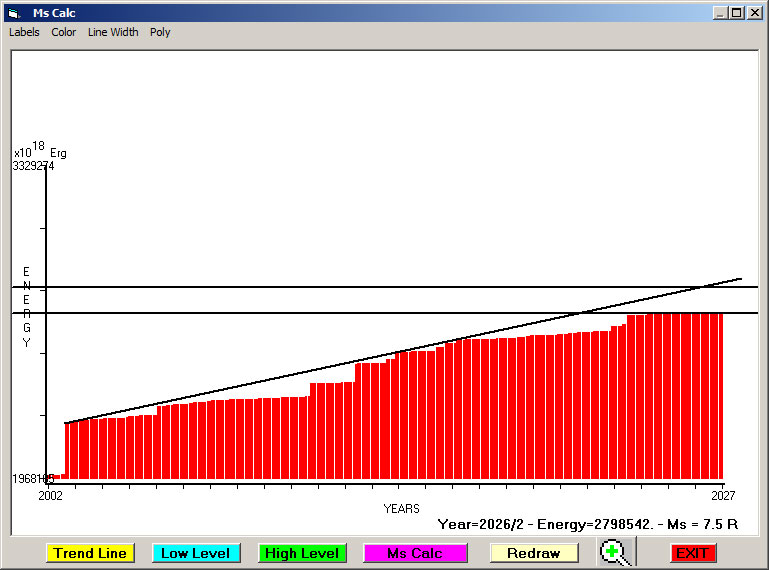
Task: Open the Poly menu
Action: point(160,32)
